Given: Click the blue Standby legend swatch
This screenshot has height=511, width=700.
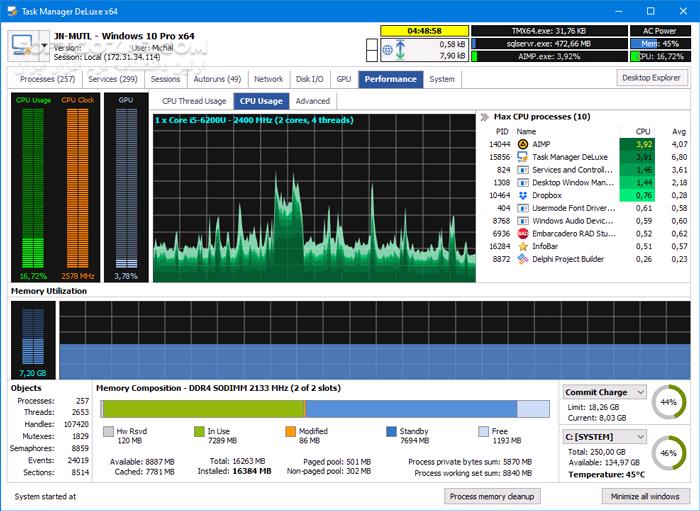Looking at the screenshot, I should pos(391,432).
